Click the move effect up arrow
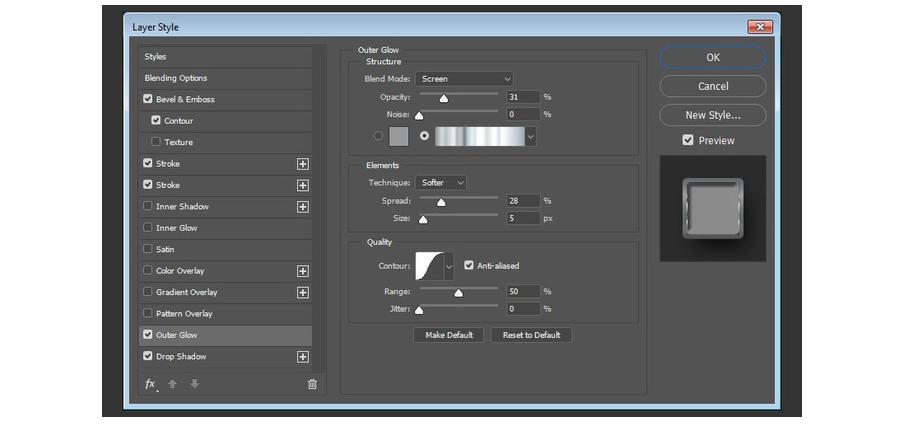The image size is (900, 426). (173, 384)
